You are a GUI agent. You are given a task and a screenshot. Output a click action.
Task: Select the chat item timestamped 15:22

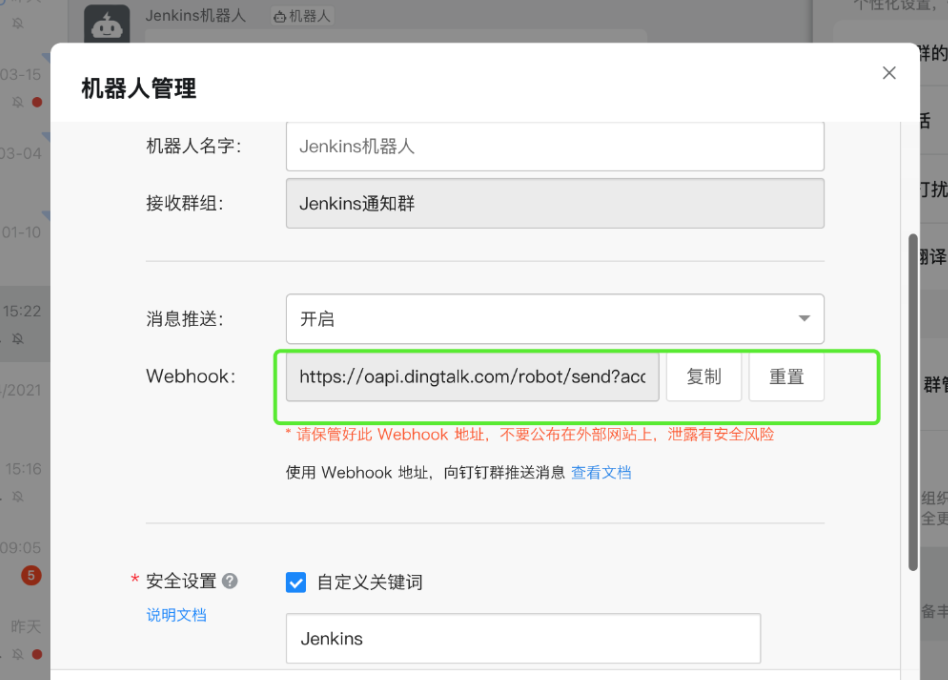25,324
